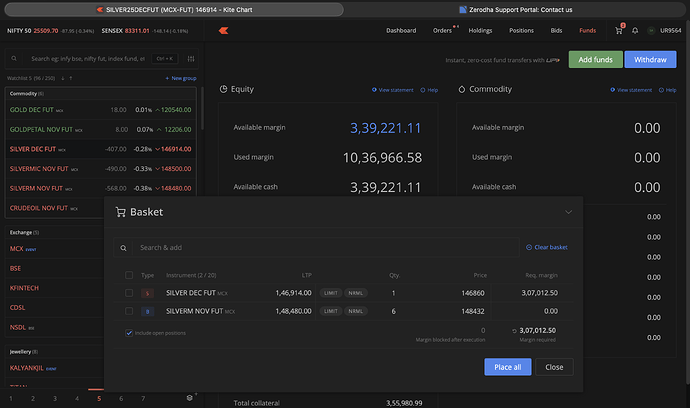
Task: Click the Add funds button
Action: click(x=595, y=60)
